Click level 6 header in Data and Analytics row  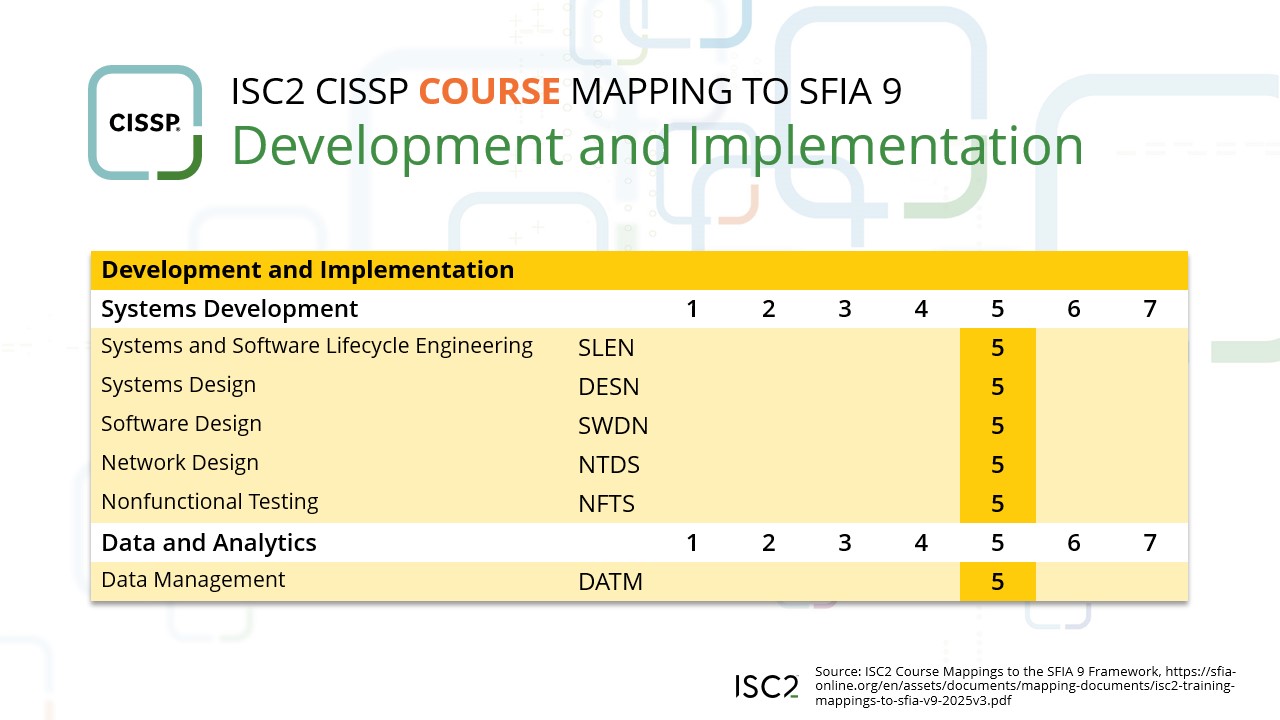pos(1074,543)
